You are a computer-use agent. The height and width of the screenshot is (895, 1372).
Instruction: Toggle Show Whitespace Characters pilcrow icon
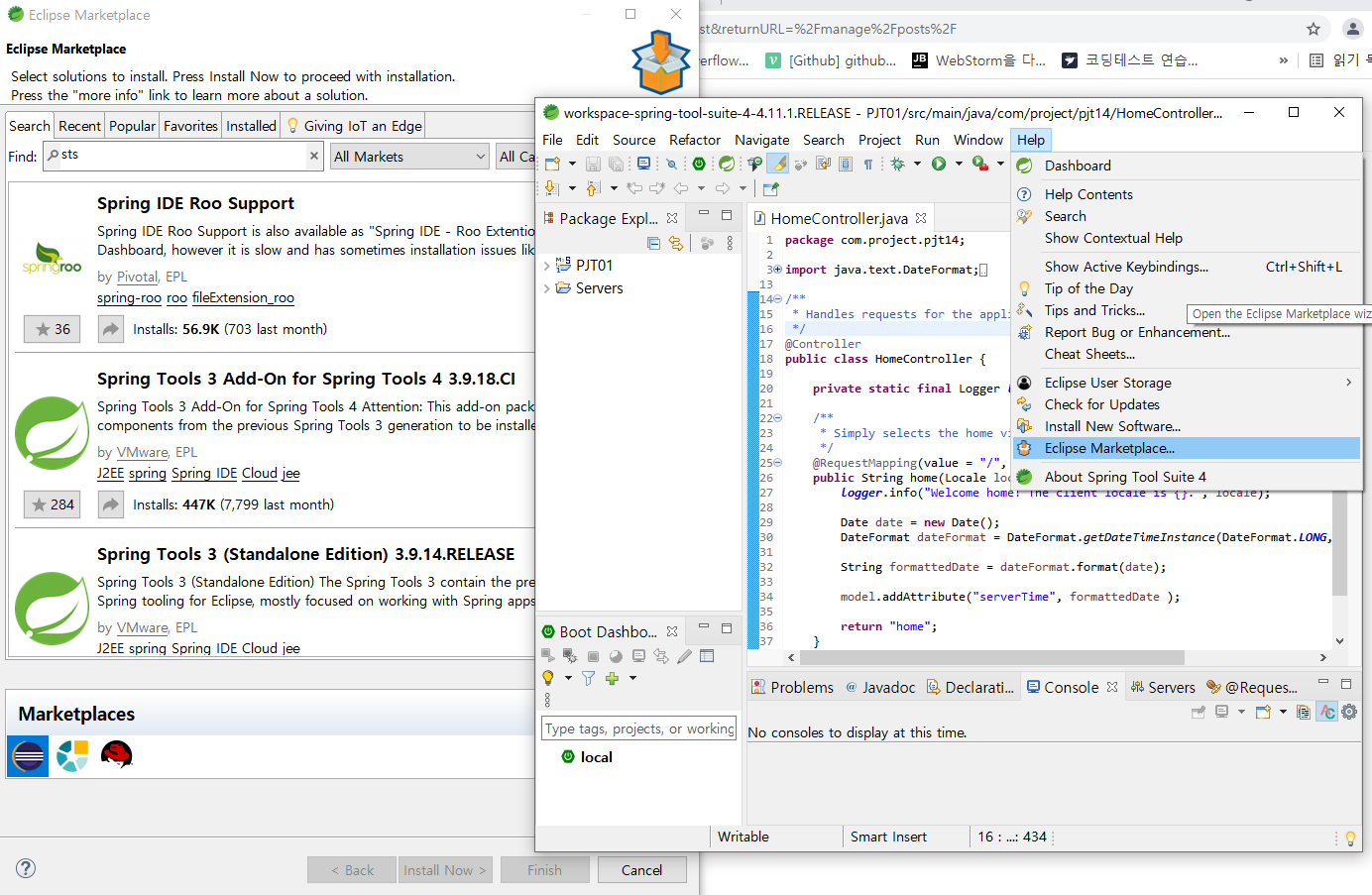(x=868, y=165)
